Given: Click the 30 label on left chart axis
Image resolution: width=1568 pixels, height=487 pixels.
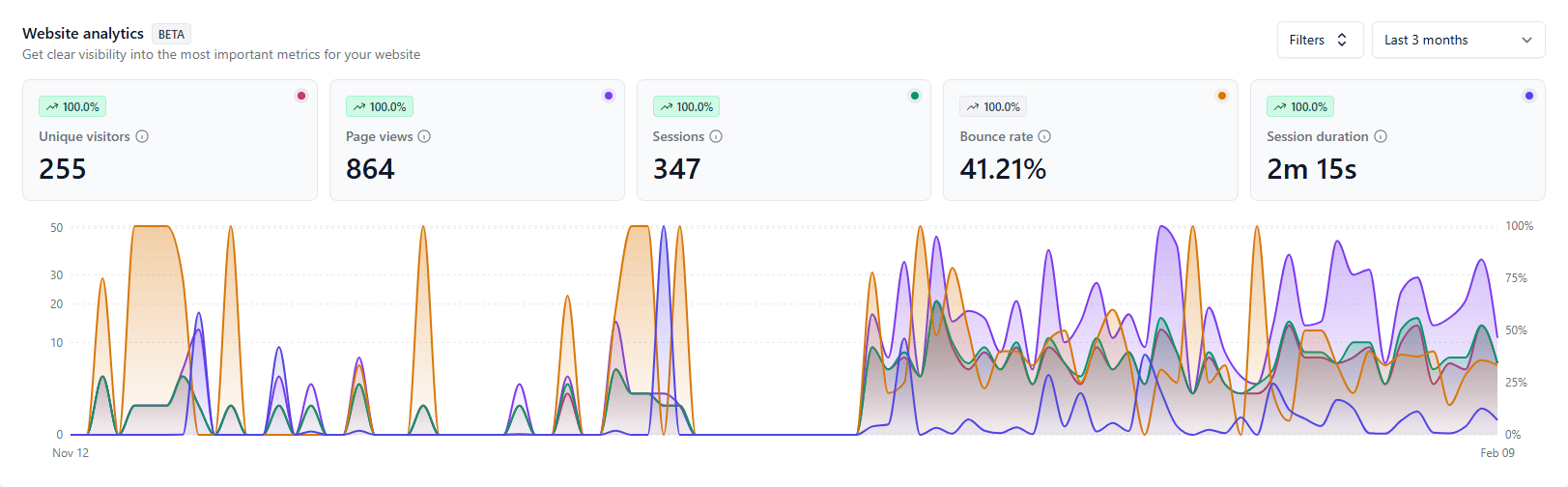Looking at the screenshot, I should (x=57, y=275).
